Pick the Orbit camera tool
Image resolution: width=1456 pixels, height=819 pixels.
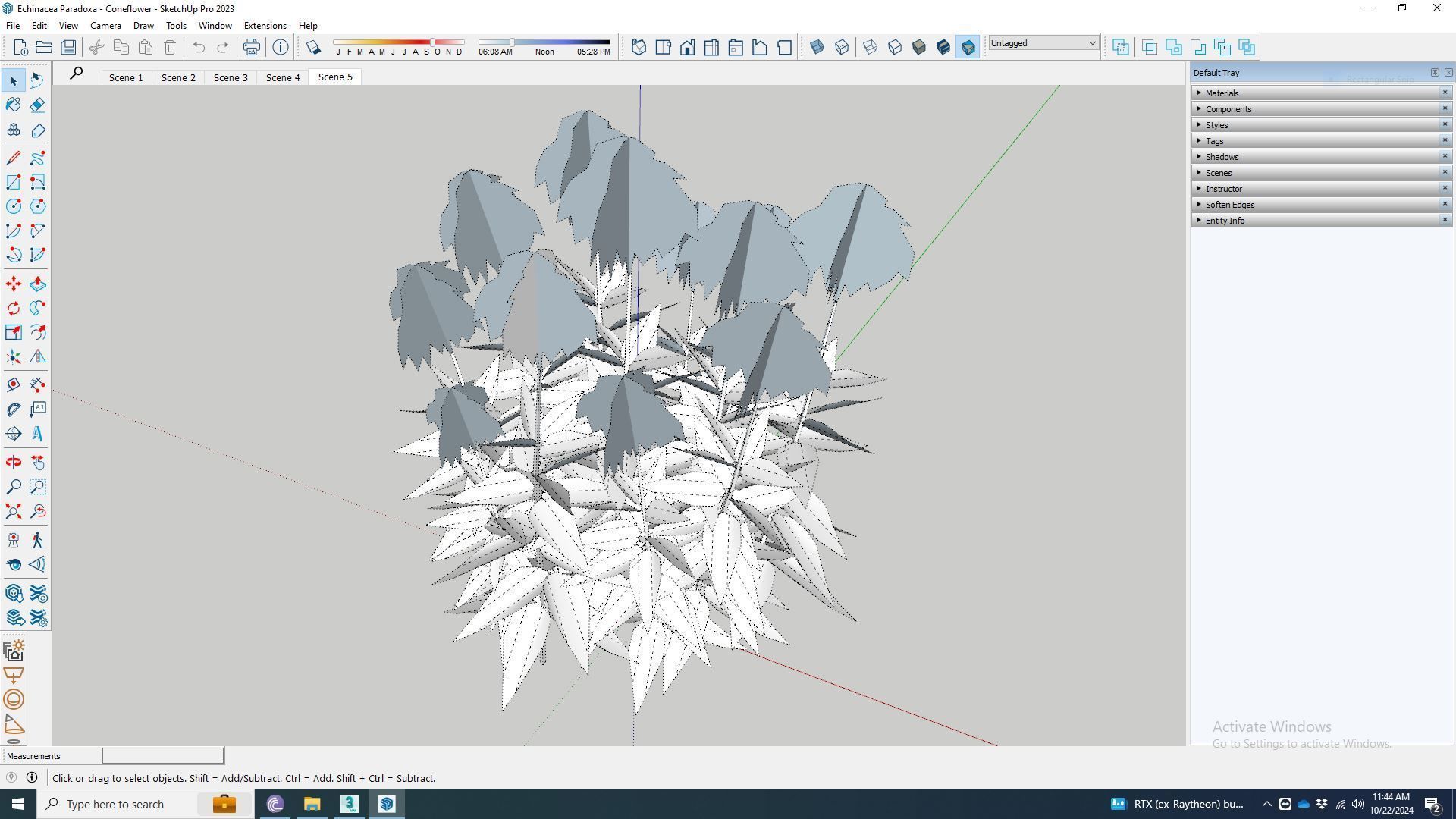[x=14, y=463]
